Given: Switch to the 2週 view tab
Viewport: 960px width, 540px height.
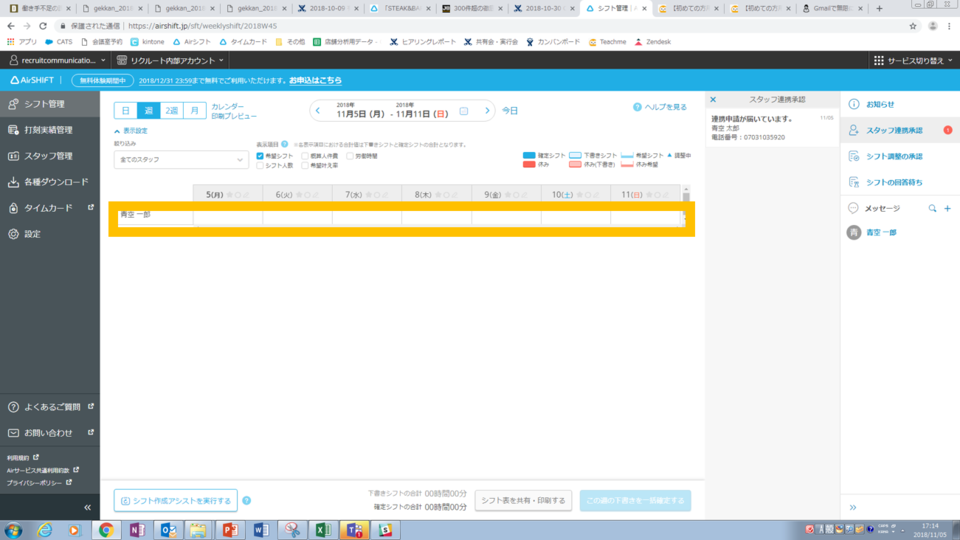Looking at the screenshot, I should pyautogui.click(x=172, y=110).
